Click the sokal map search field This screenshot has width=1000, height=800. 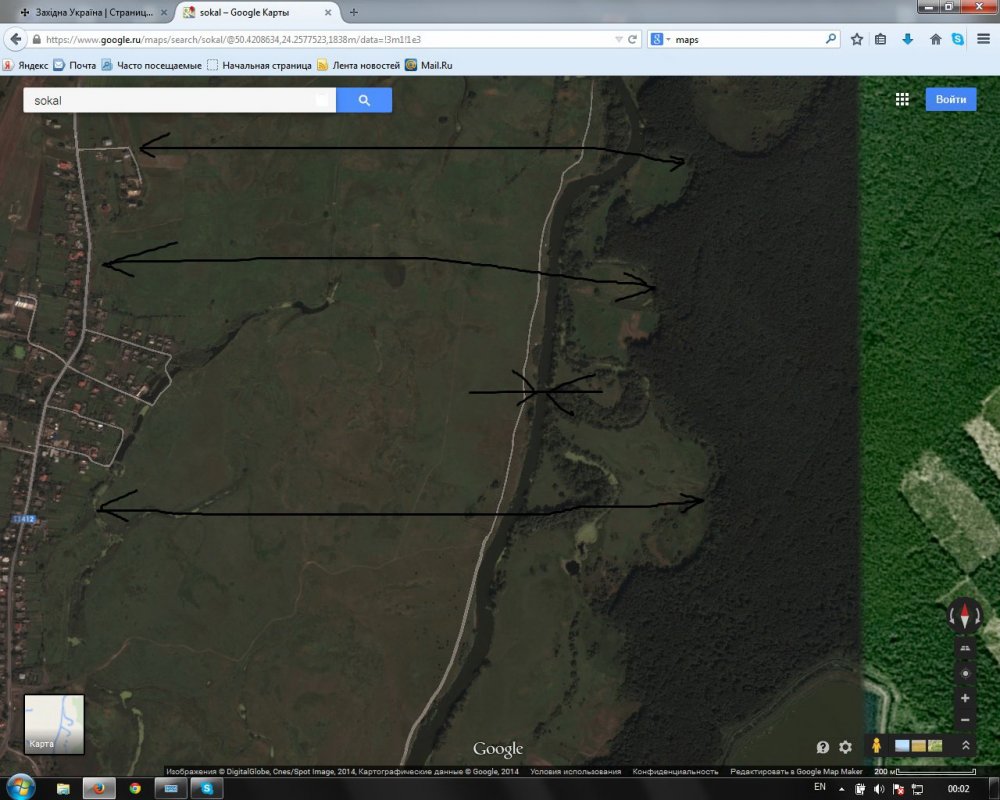point(170,100)
